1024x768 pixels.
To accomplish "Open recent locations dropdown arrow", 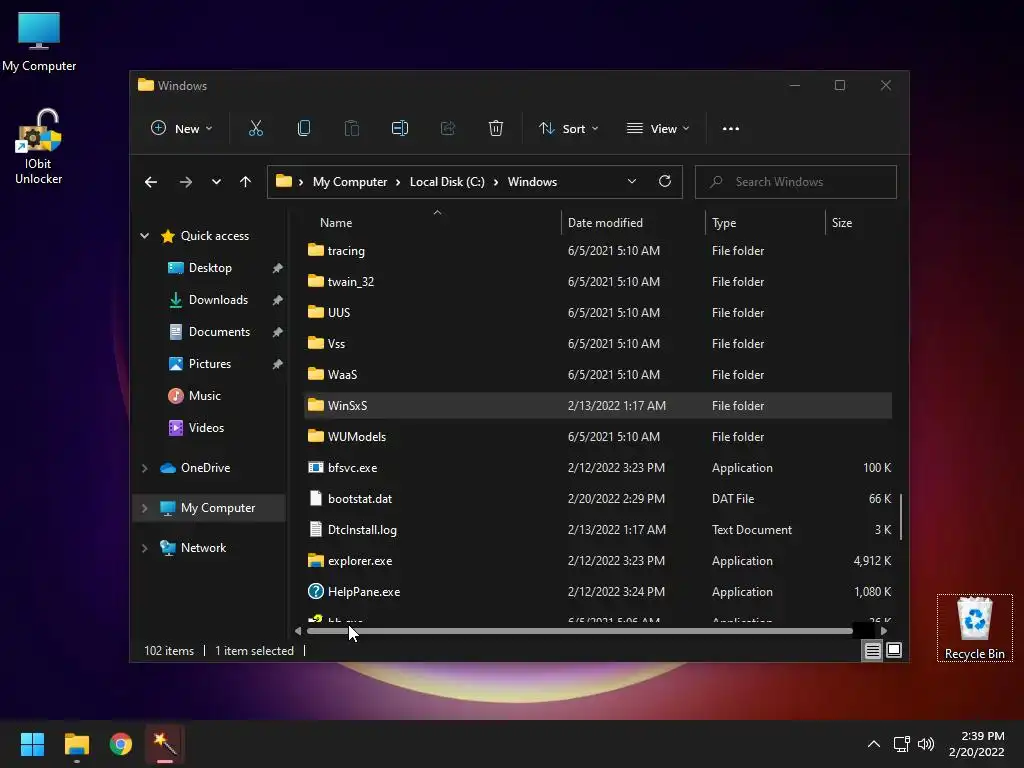I will coord(216,182).
